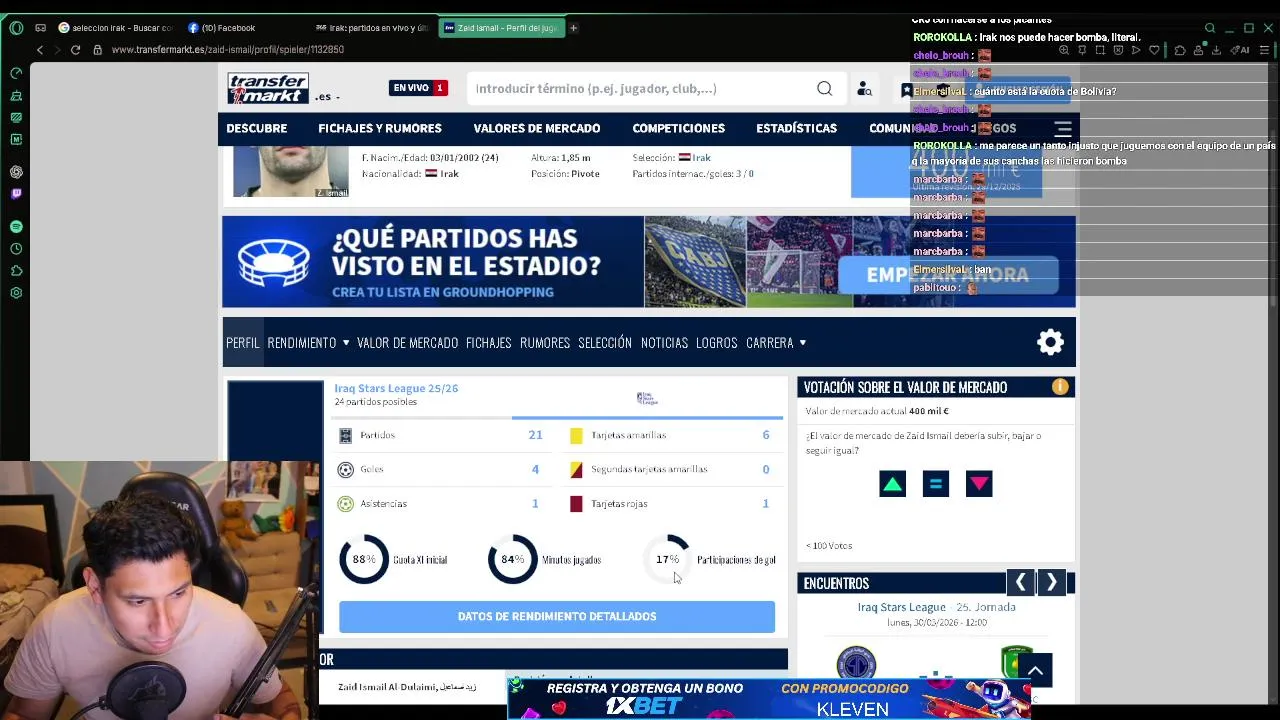Open Rumores profile tab
Viewport: 1280px width, 720px height.
pyautogui.click(x=545, y=343)
